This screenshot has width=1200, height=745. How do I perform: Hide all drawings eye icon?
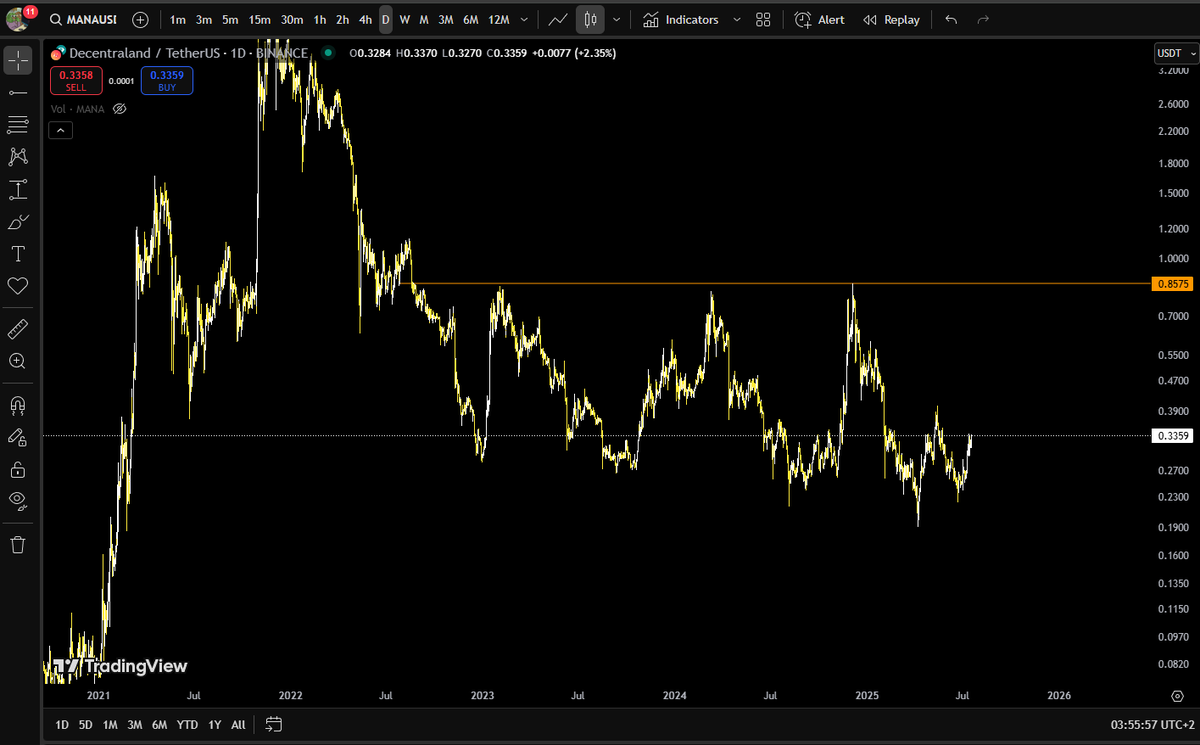(x=18, y=501)
